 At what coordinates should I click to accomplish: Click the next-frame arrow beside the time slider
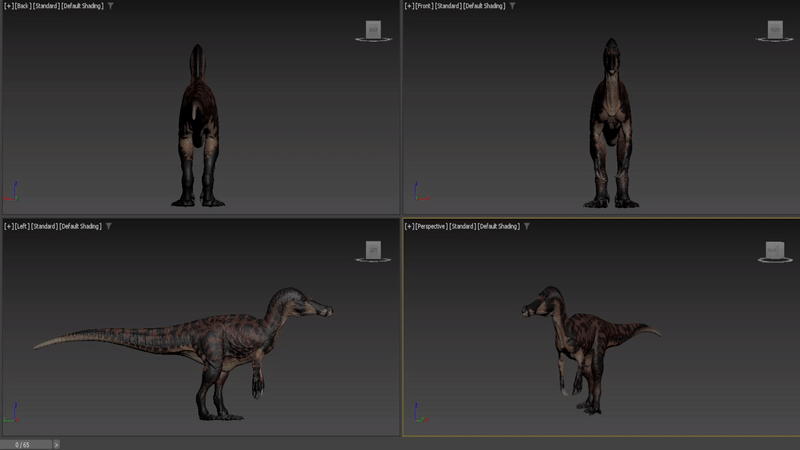click(56, 445)
